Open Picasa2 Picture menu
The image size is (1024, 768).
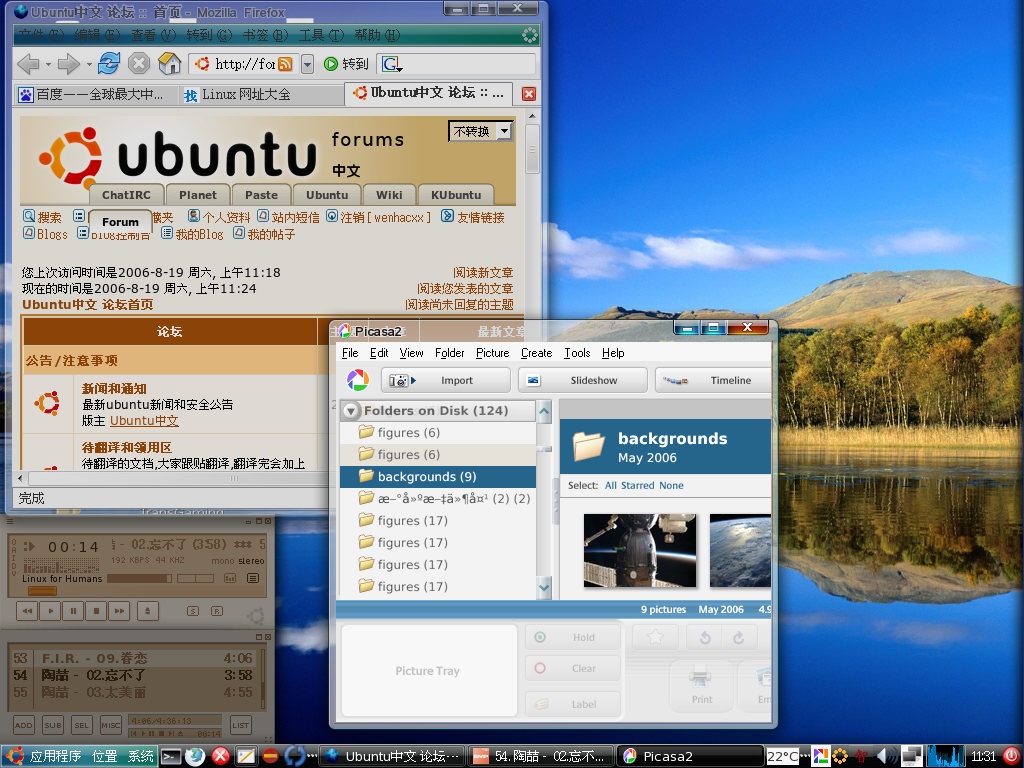tap(492, 353)
